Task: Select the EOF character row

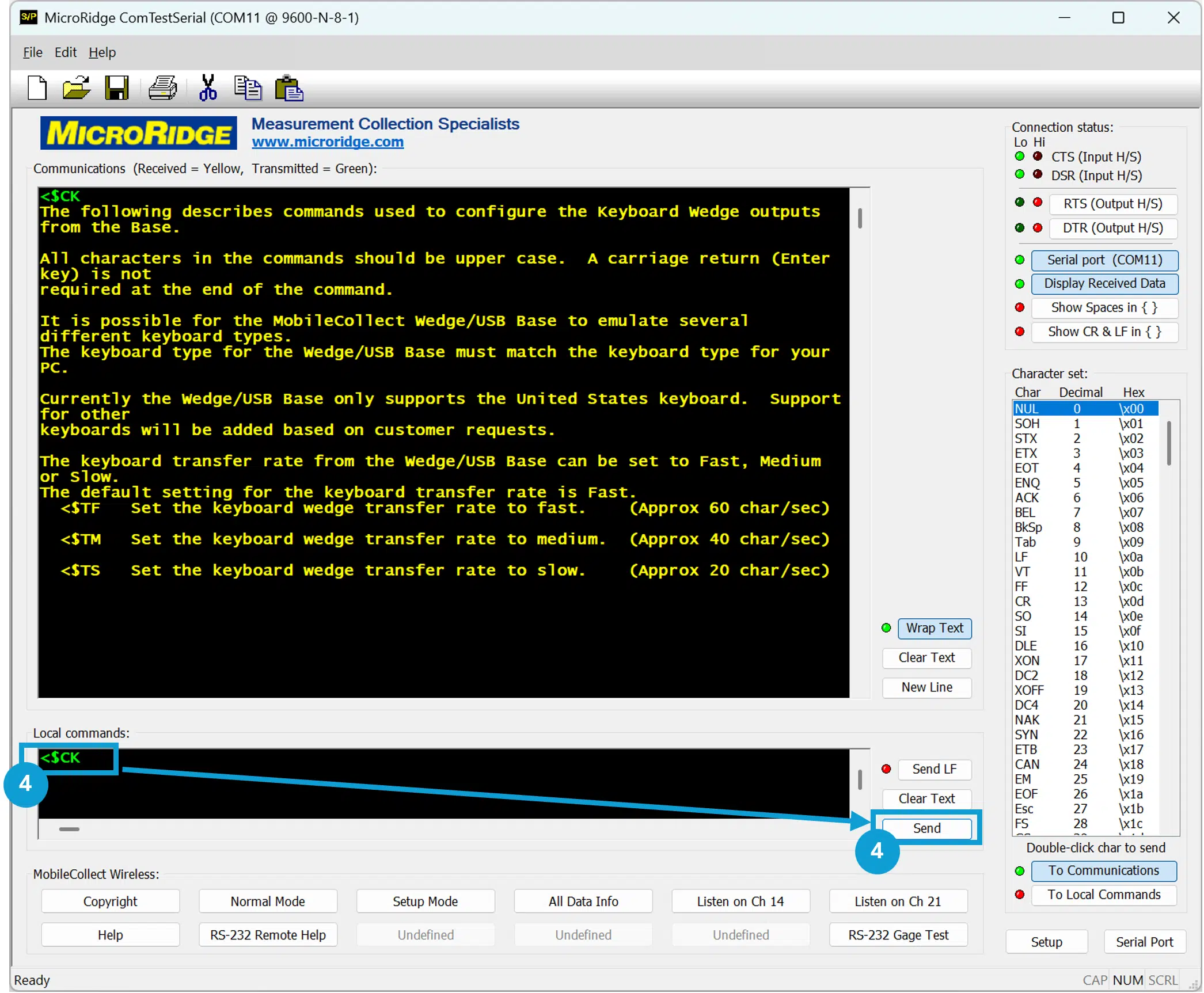Action: (x=1085, y=794)
